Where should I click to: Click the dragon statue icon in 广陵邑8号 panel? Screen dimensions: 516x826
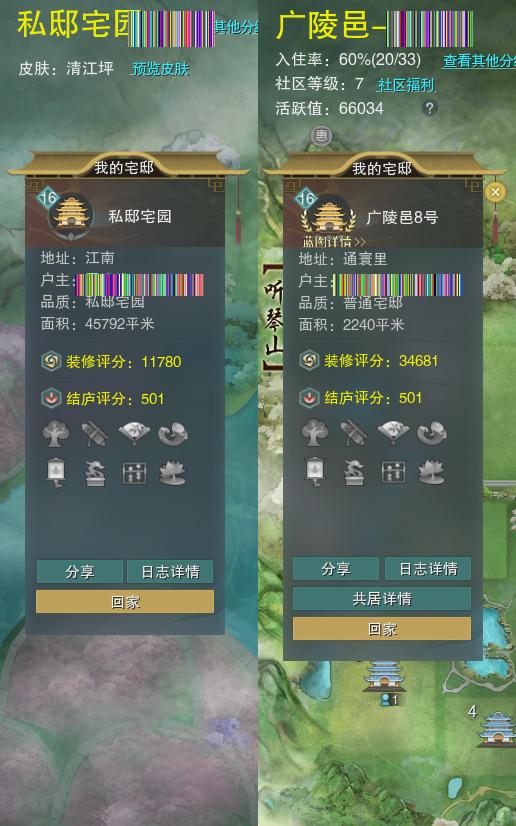point(354,471)
